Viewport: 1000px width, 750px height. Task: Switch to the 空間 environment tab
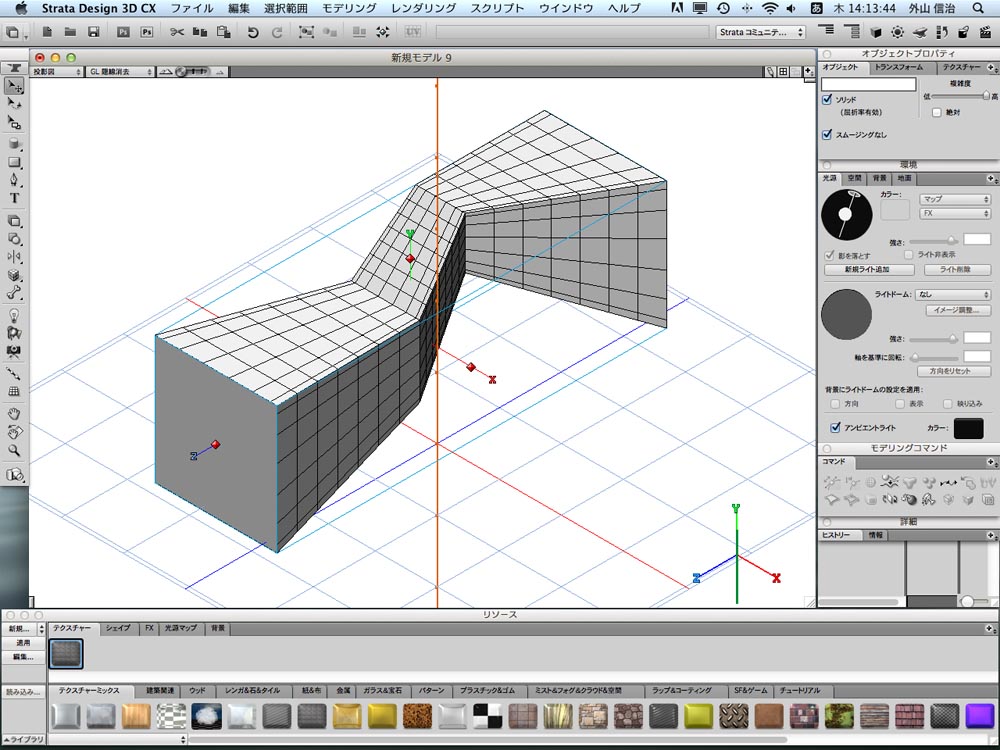pyautogui.click(x=855, y=179)
